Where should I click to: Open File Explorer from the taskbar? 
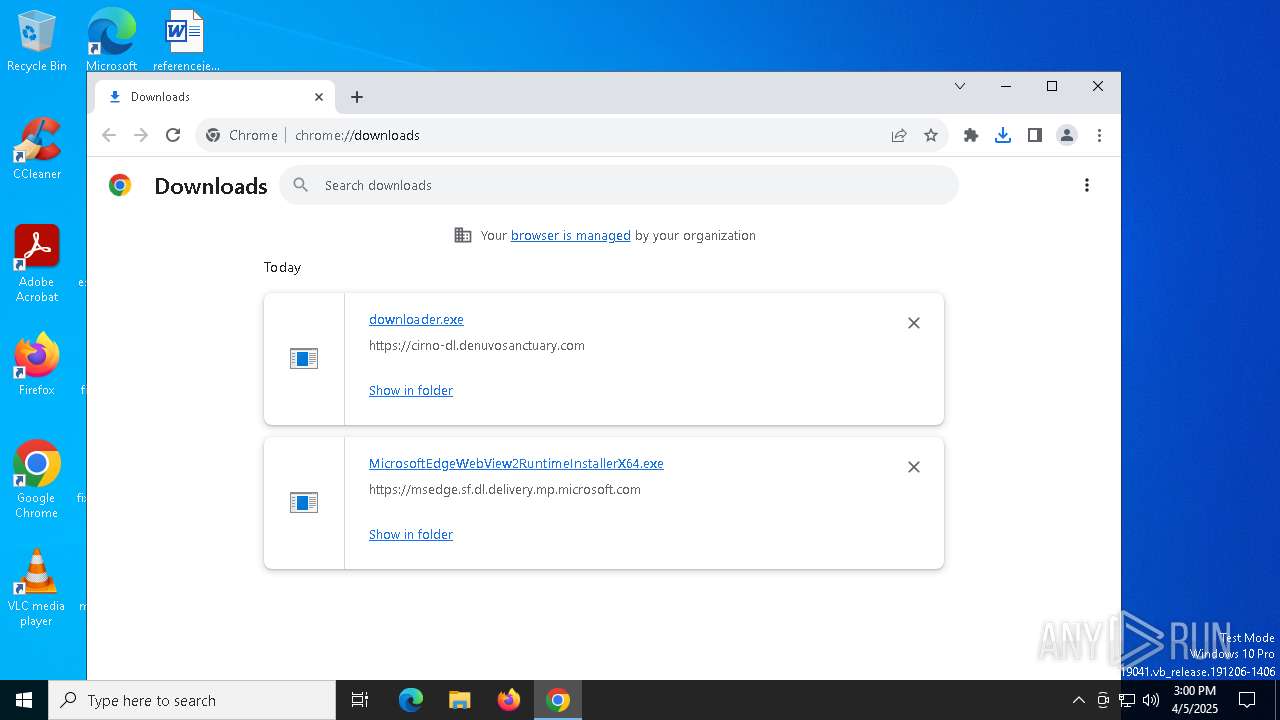coord(459,700)
